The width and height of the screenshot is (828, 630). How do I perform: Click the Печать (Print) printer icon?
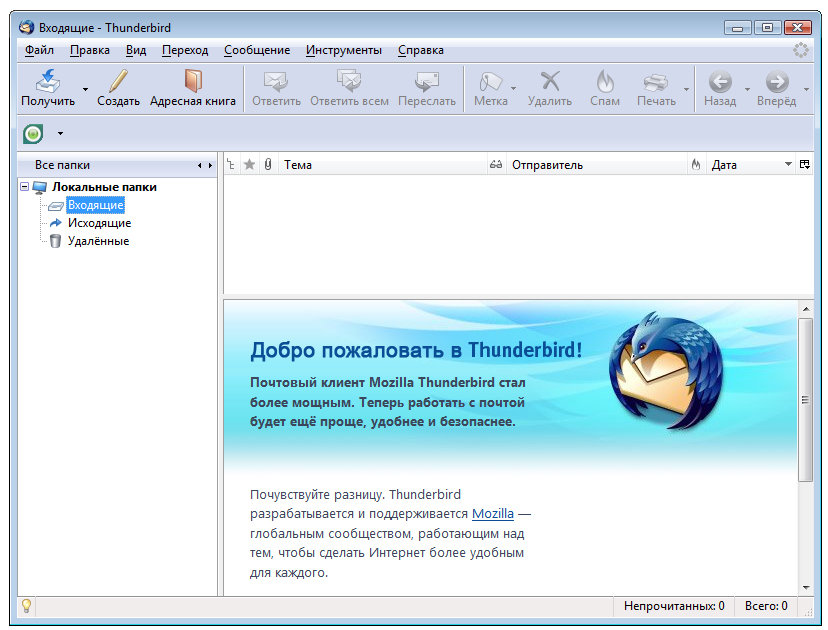[656, 82]
